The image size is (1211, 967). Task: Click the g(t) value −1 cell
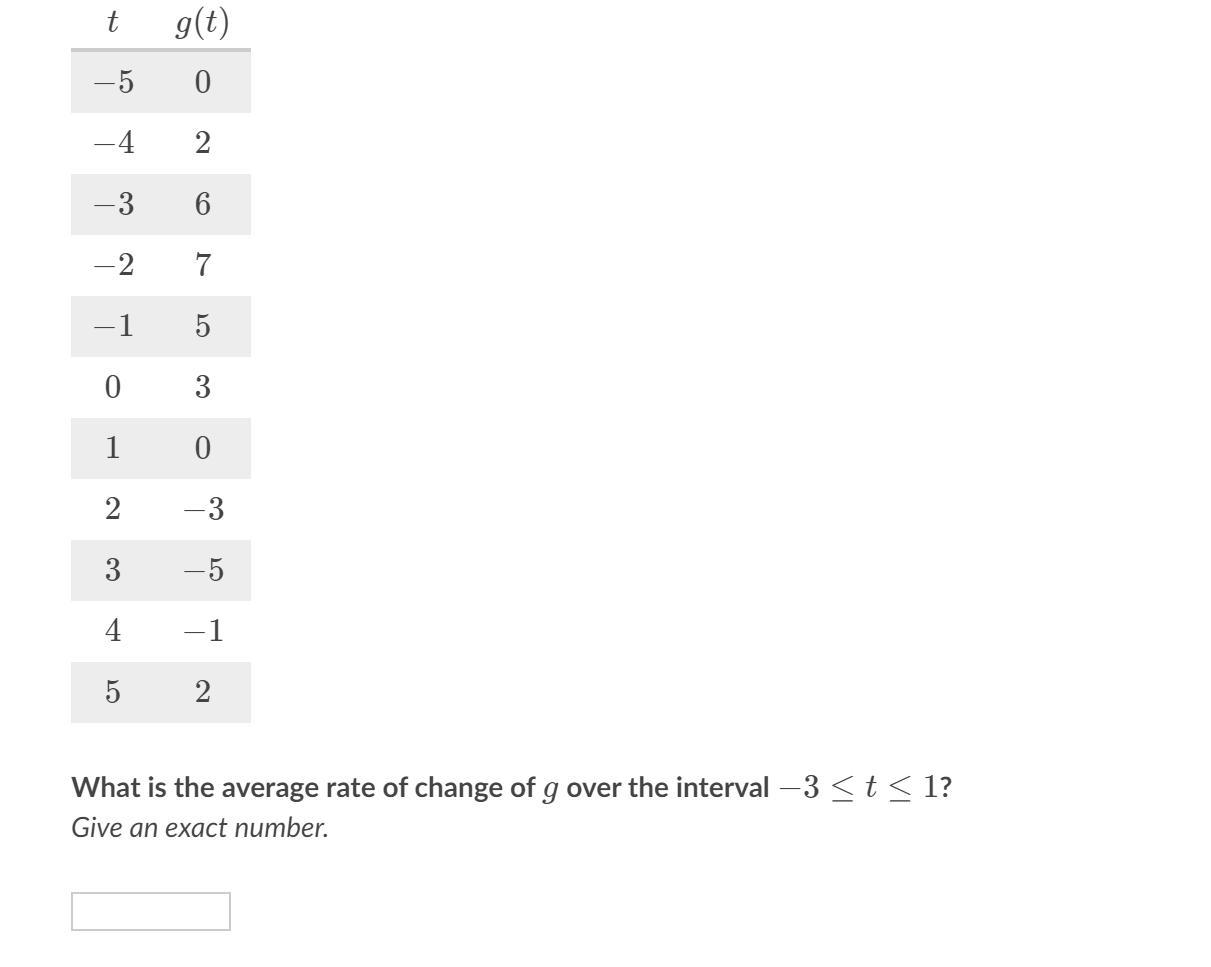202,631
